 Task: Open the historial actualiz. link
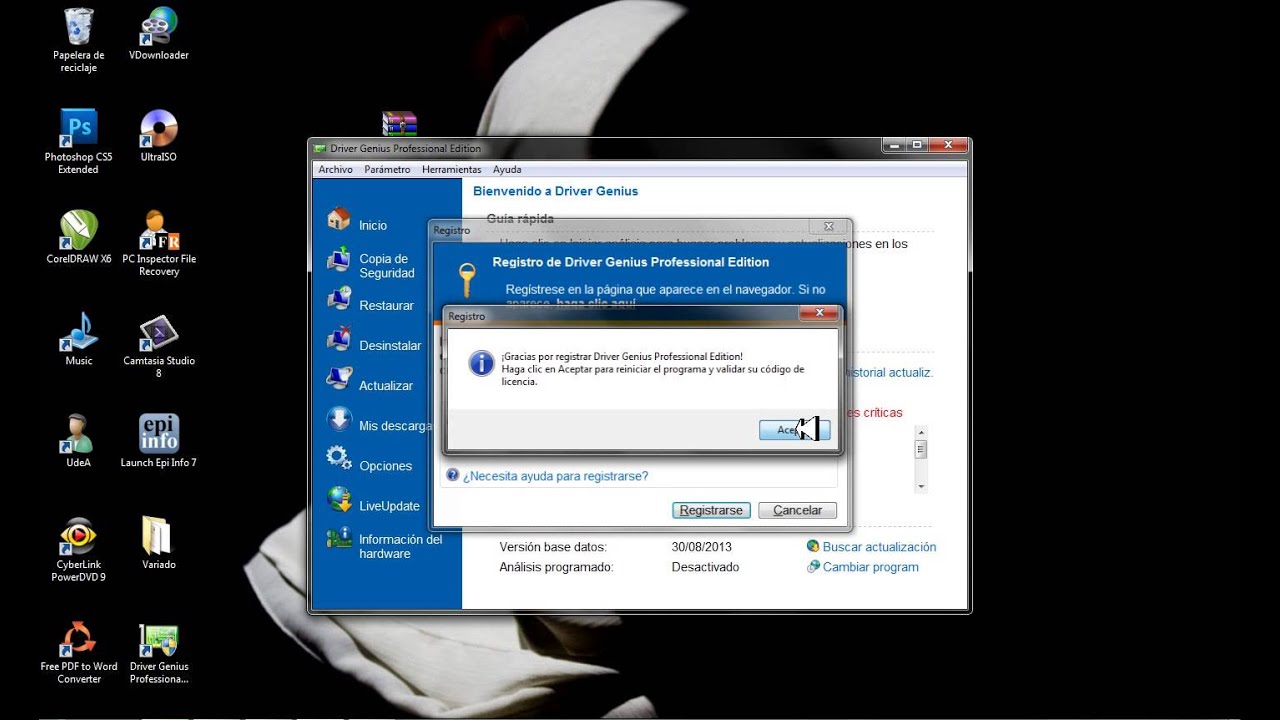tap(889, 372)
